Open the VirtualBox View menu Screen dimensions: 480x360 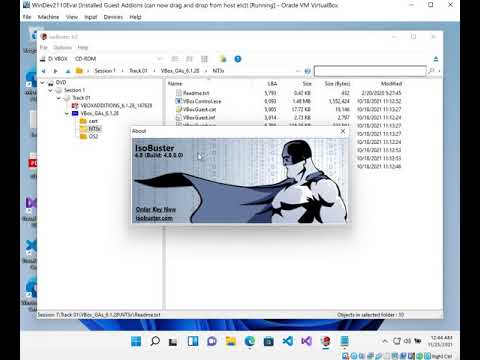coord(71,17)
